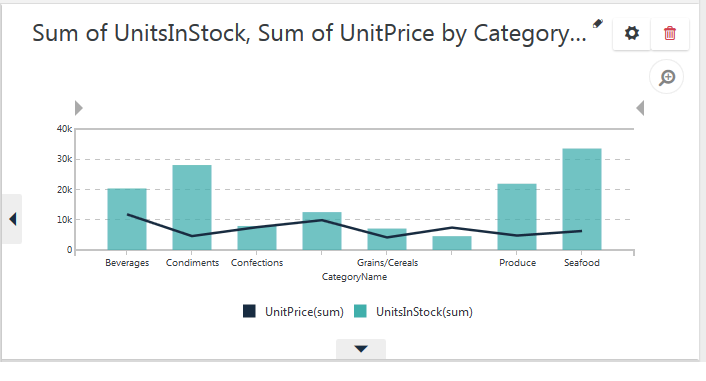Viewport: 706px width, 381px height.
Task: Click the CategoryName axis title
Action: tap(354, 277)
